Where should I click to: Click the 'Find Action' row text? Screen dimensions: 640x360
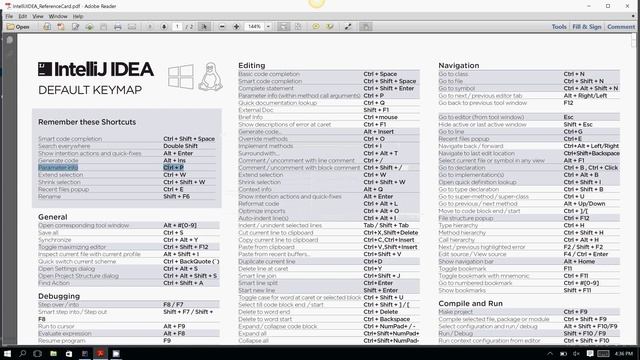point(54,283)
